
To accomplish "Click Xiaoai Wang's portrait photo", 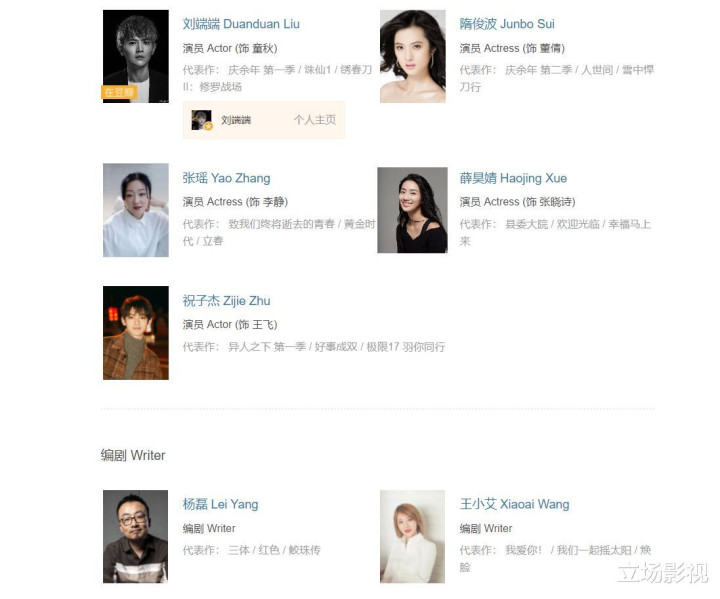I will click(x=412, y=537).
